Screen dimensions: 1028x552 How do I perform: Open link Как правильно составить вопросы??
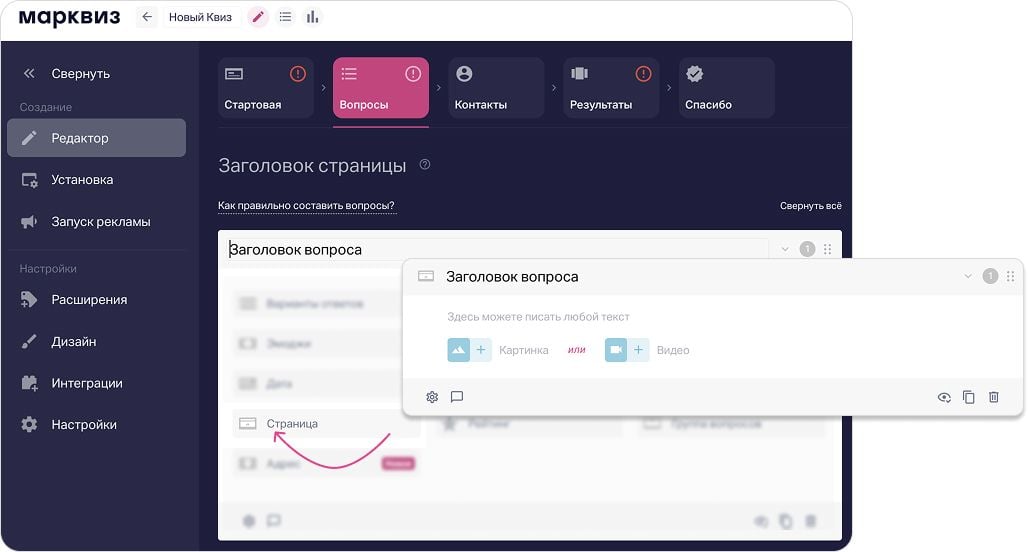pyautogui.click(x=306, y=206)
